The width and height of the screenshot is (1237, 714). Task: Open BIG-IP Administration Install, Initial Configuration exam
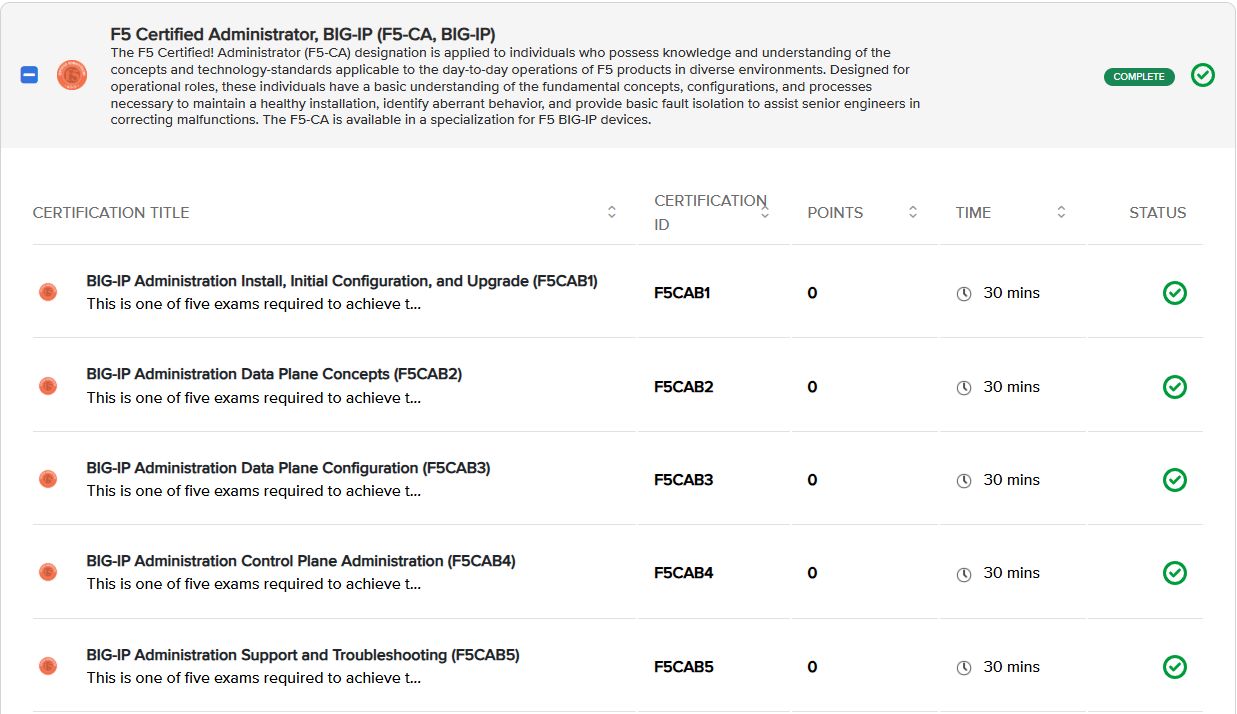pos(342,281)
